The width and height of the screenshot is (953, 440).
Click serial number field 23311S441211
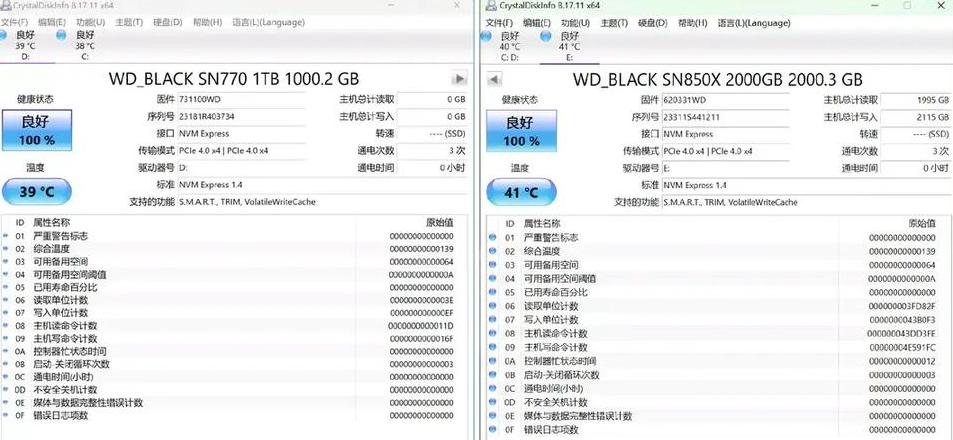(726, 117)
